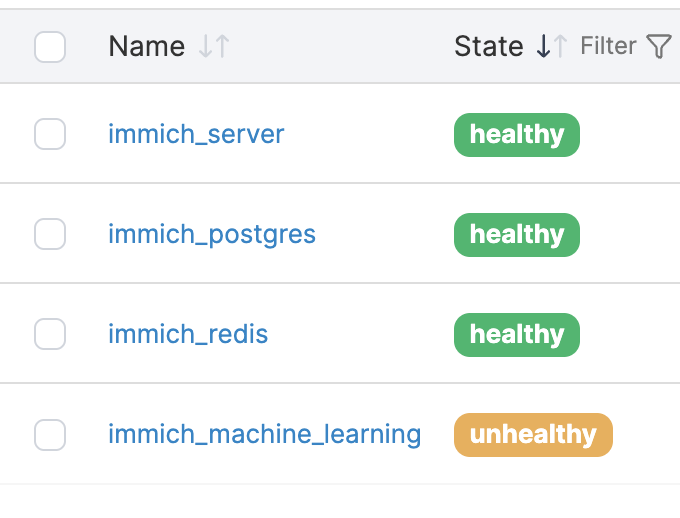This screenshot has height=518, width=680.
Task: Sort containers by State arrows icon
Action: click(x=552, y=46)
